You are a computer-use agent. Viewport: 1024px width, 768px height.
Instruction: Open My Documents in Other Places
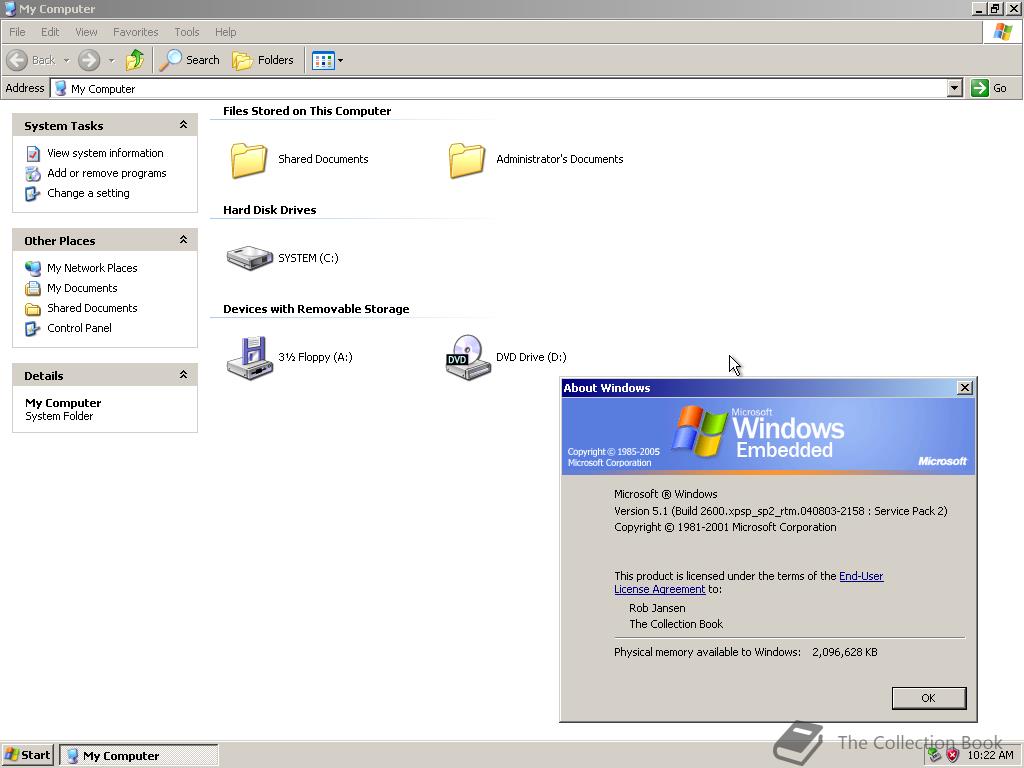click(82, 288)
